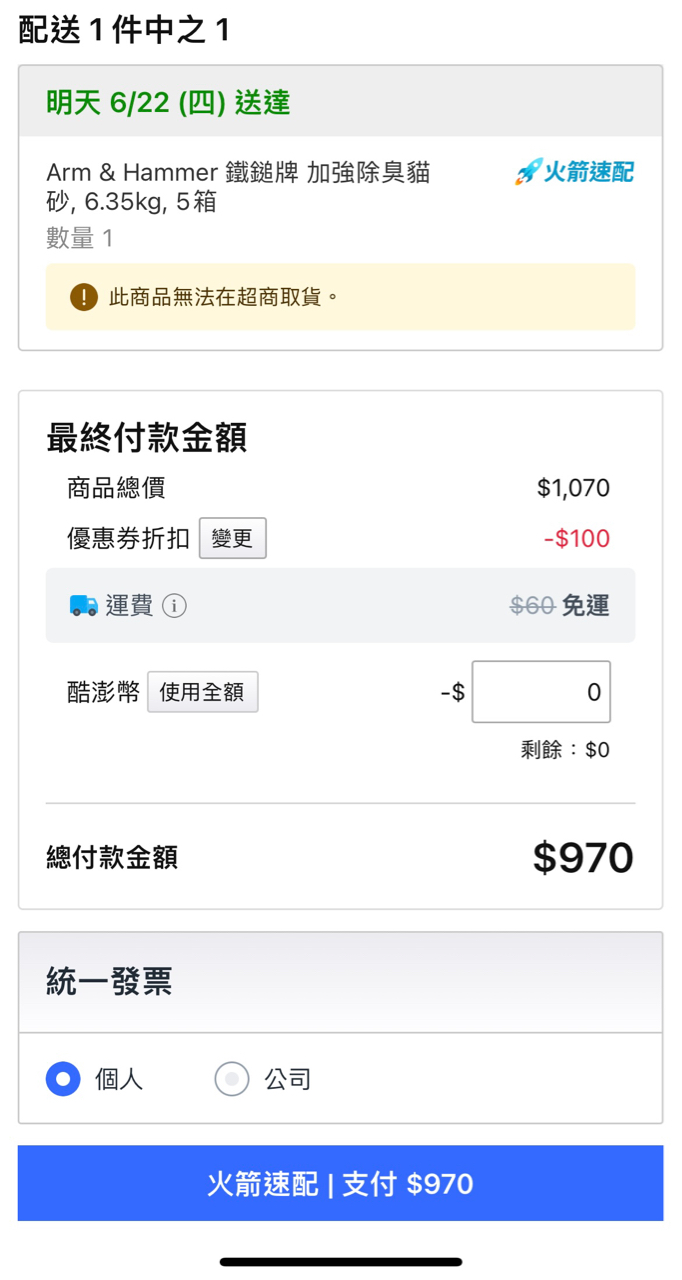
Task: Tap the 火箭速配 rocket logo
Action: 574,173
